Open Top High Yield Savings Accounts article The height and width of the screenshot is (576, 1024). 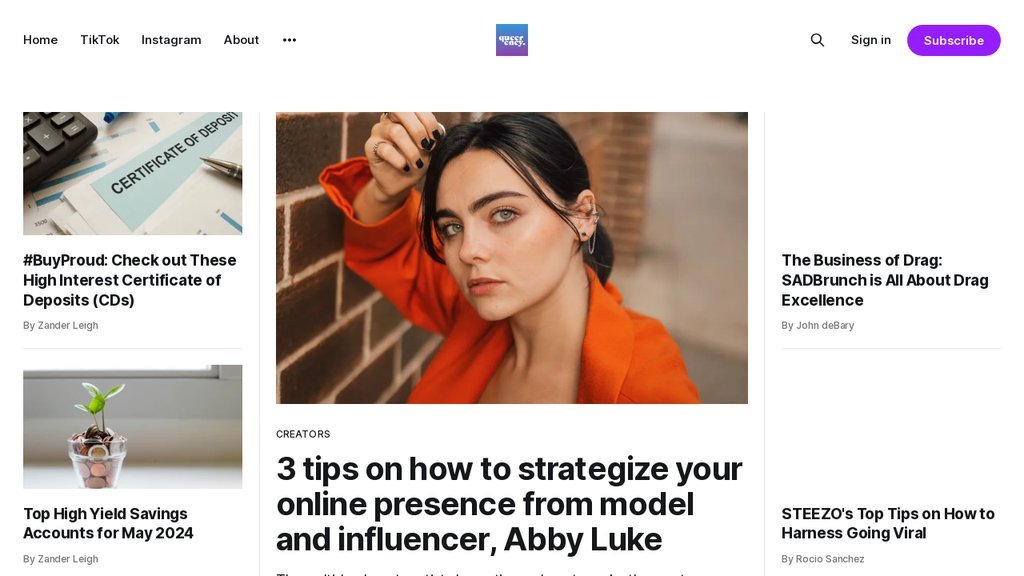[x=108, y=523]
